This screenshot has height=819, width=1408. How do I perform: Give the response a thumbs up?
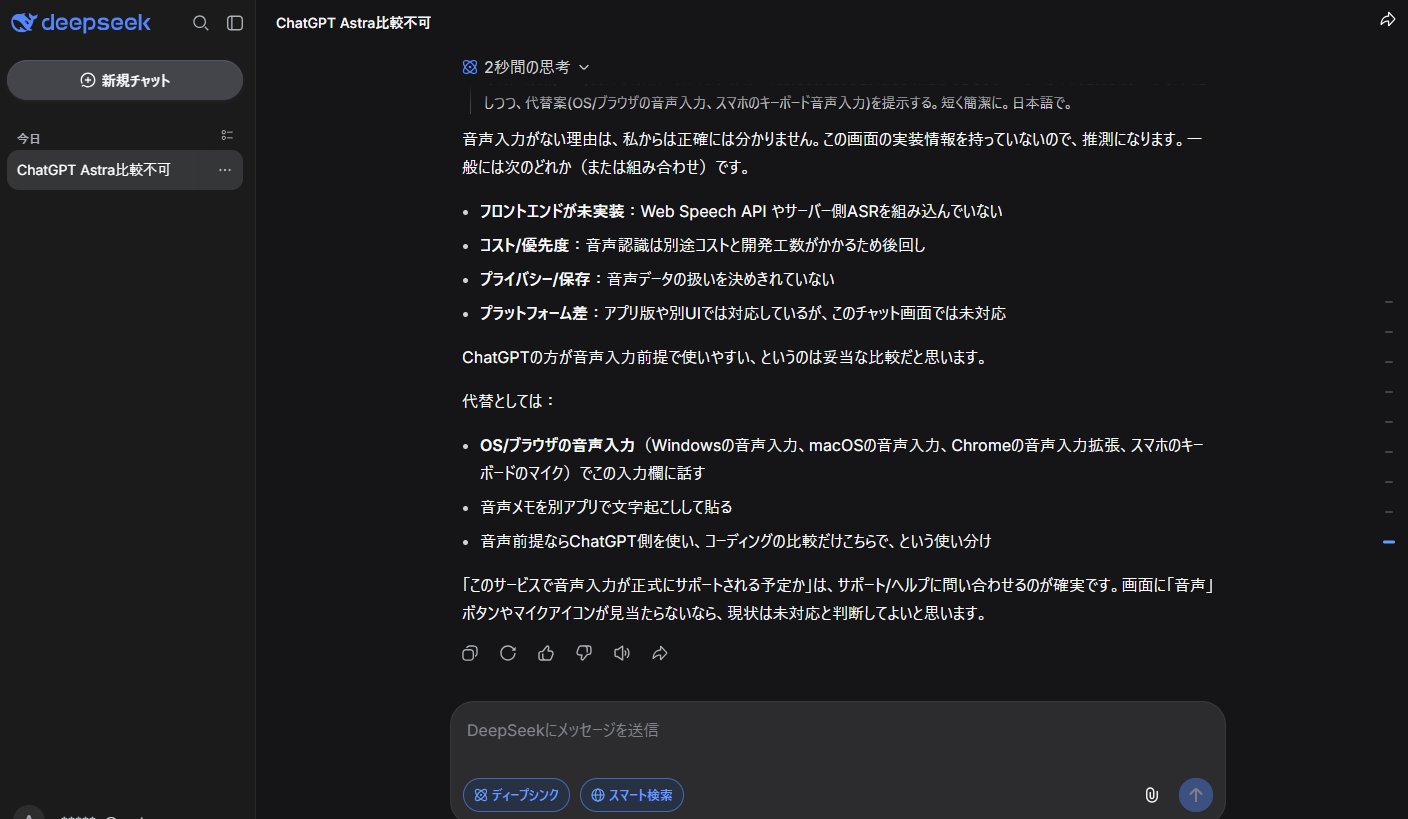546,653
